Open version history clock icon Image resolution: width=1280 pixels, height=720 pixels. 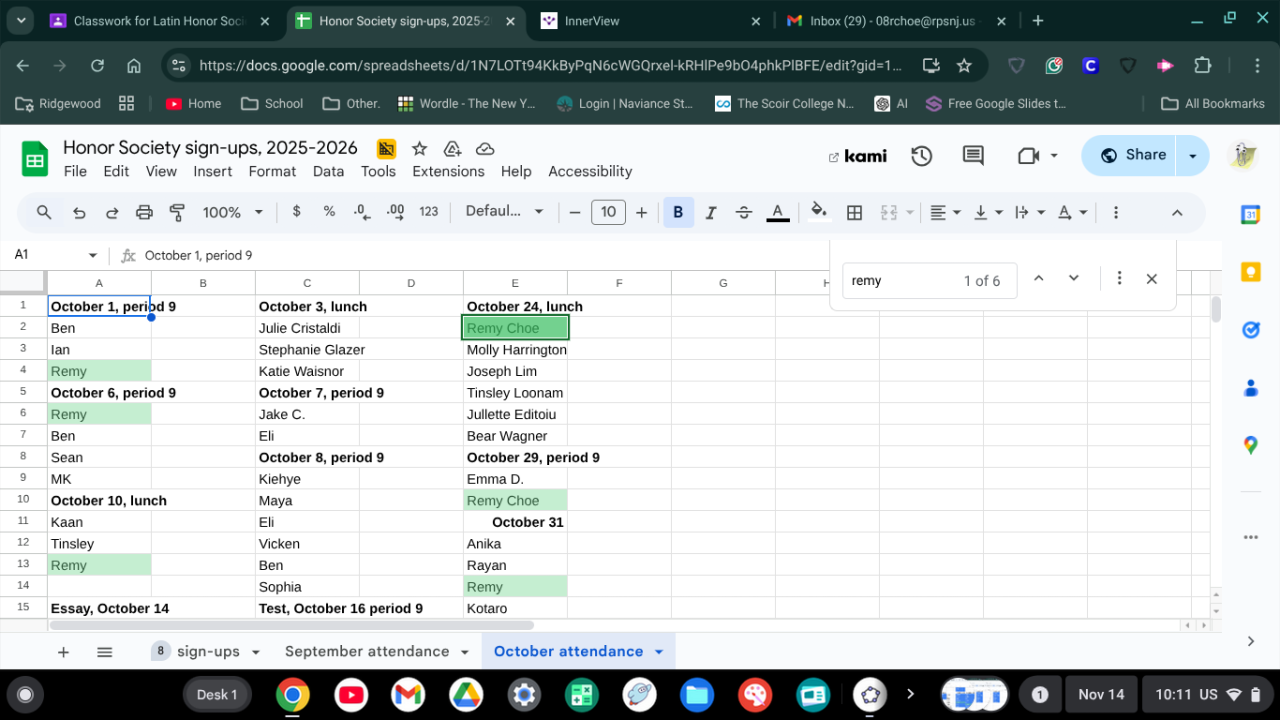tap(921, 156)
